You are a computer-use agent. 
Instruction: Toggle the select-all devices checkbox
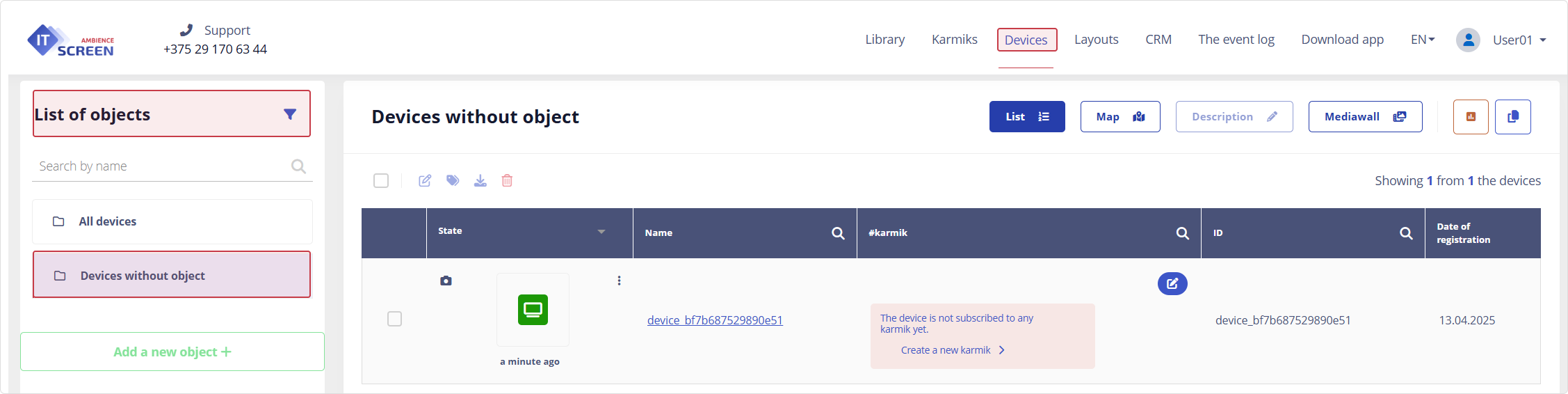[x=381, y=181]
